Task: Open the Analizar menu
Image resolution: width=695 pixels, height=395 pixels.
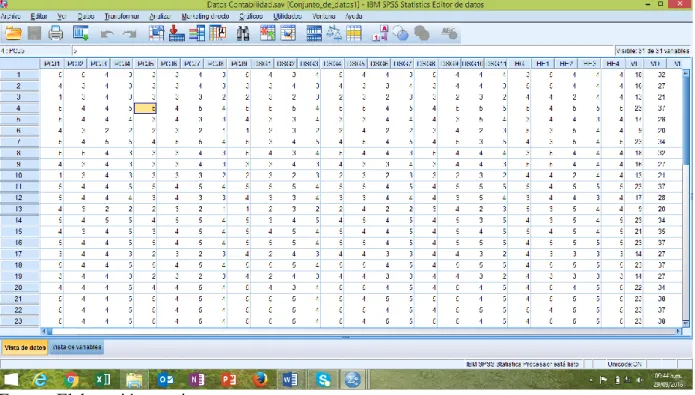Action: tap(160, 16)
